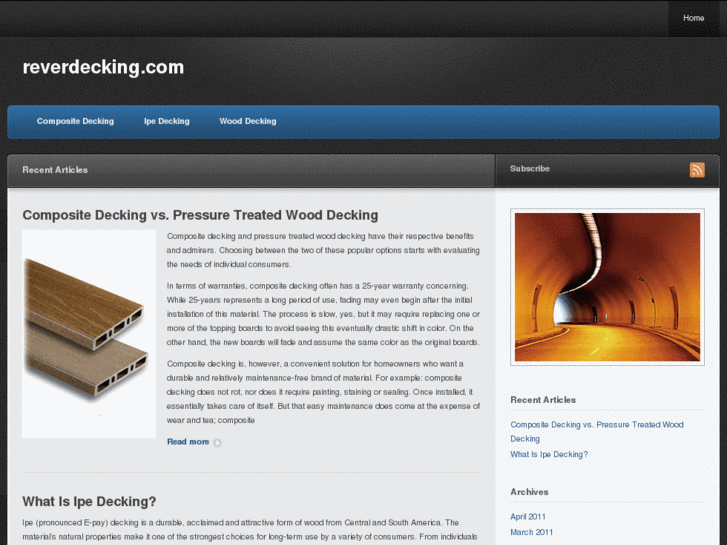Click sidebar link What Is Ipe Decking?
Image resolution: width=727 pixels, height=545 pixels.
coord(549,455)
